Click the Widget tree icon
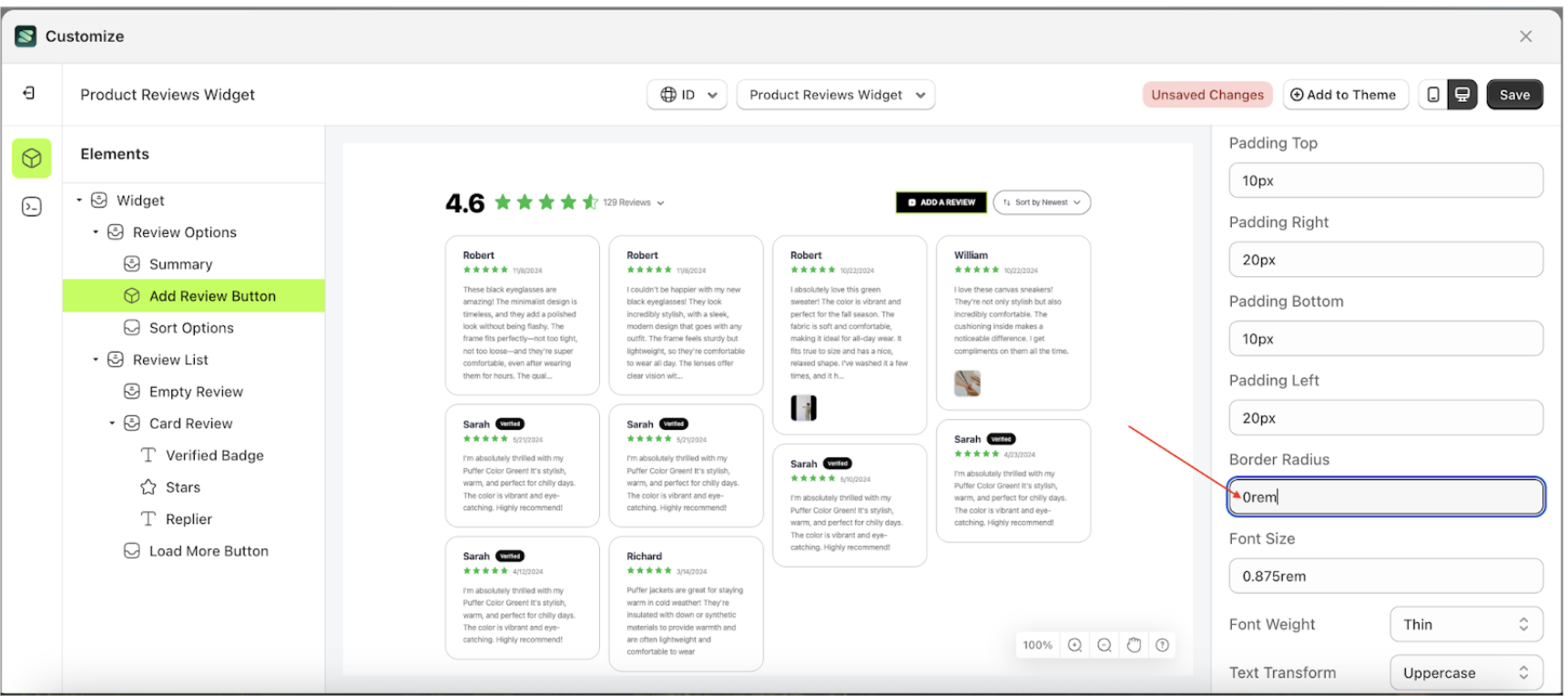Image resolution: width=1568 pixels, height=696 pixels. [x=99, y=200]
